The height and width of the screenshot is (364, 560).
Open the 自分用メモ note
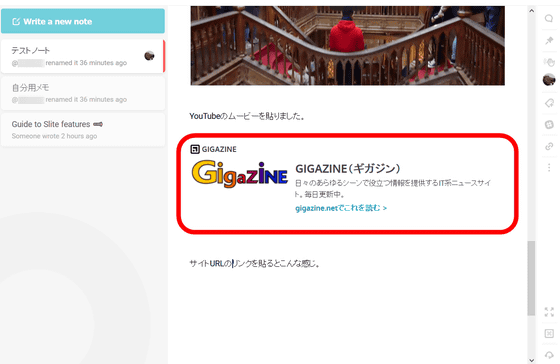(83, 93)
